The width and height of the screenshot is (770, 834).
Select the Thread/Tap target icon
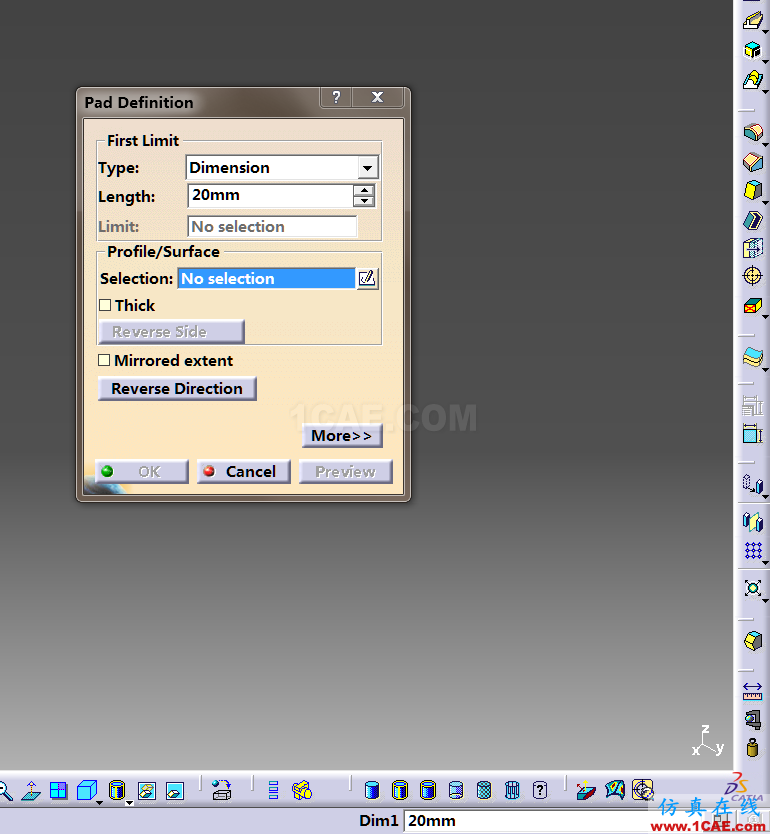752,276
